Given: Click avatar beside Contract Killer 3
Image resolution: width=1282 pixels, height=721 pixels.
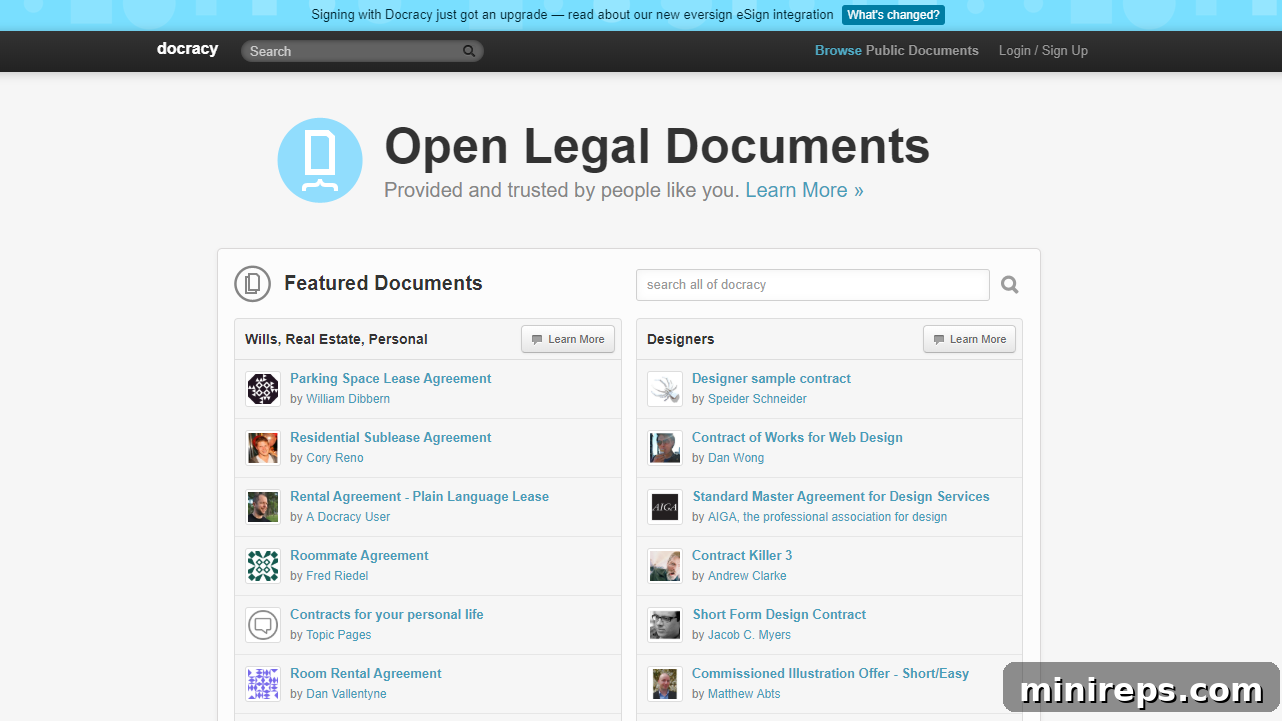Looking at the screenshot, I should pos(665,566).
